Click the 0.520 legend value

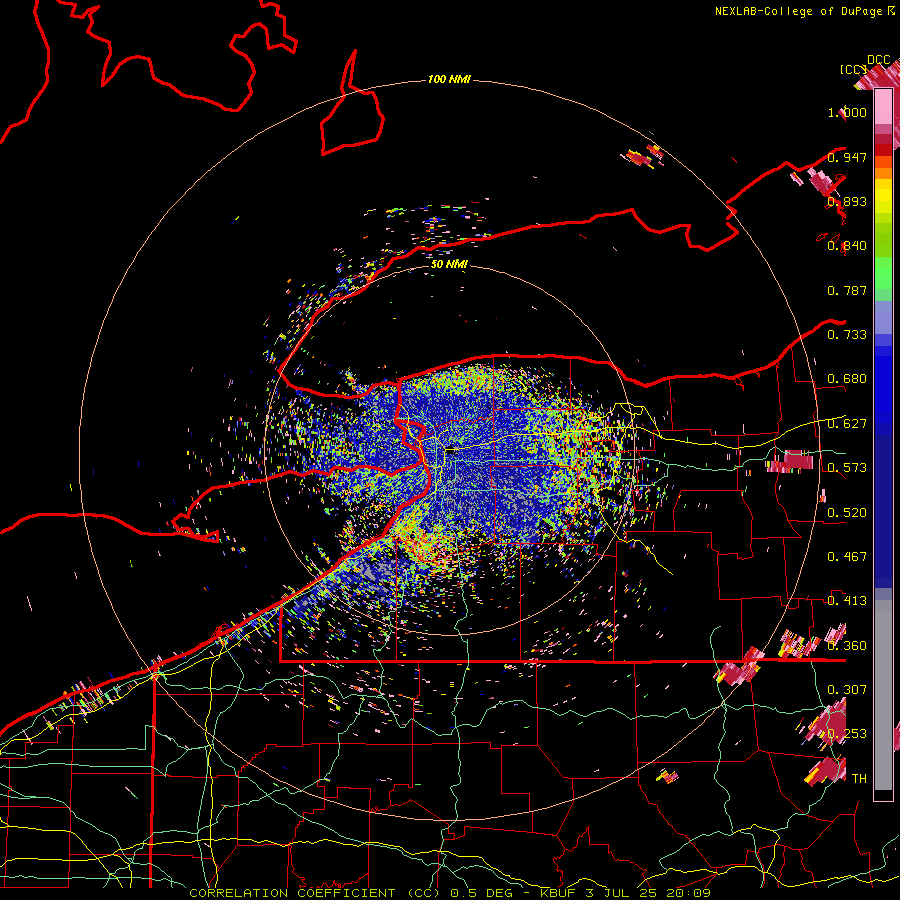pyautogui.click(x=847, y=513)
